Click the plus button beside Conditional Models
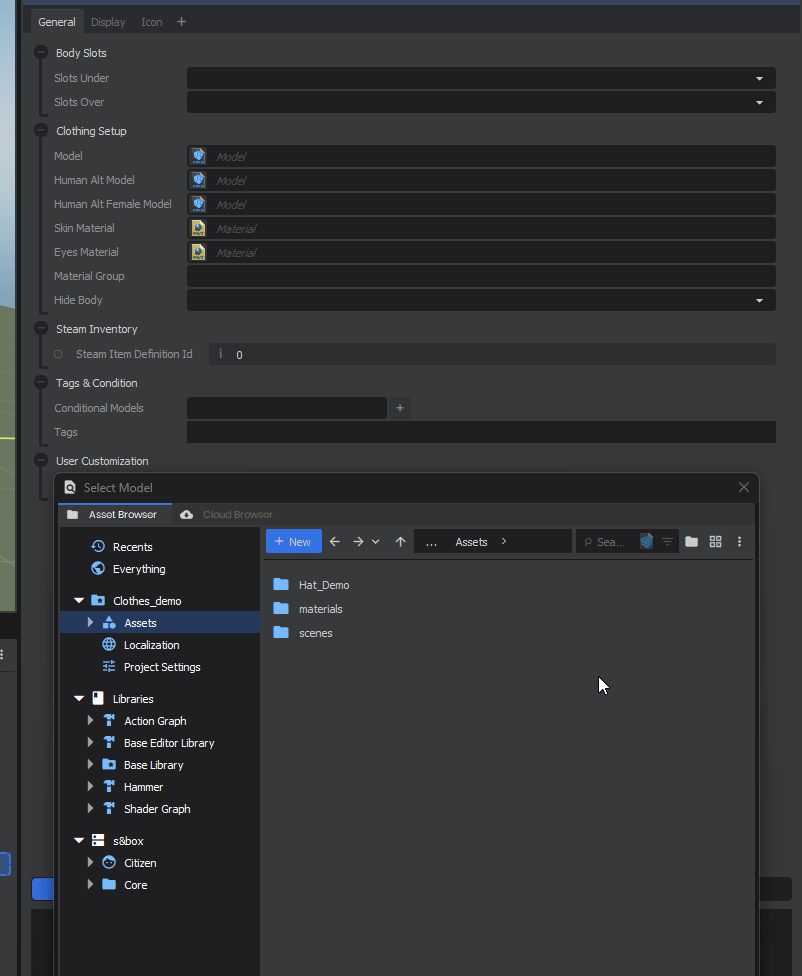802x976 pixels. pyautogui.click(x=400, y=408)
